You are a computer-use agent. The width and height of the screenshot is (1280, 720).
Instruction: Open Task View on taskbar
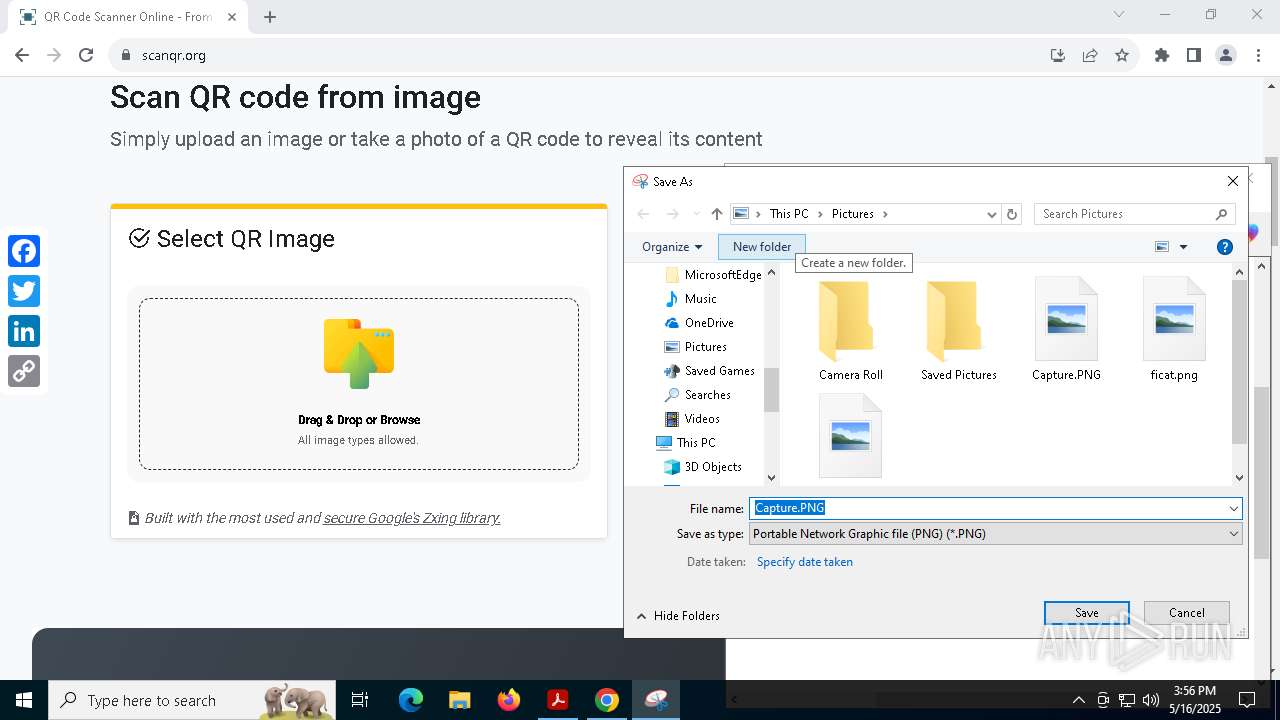coord(361,700)
